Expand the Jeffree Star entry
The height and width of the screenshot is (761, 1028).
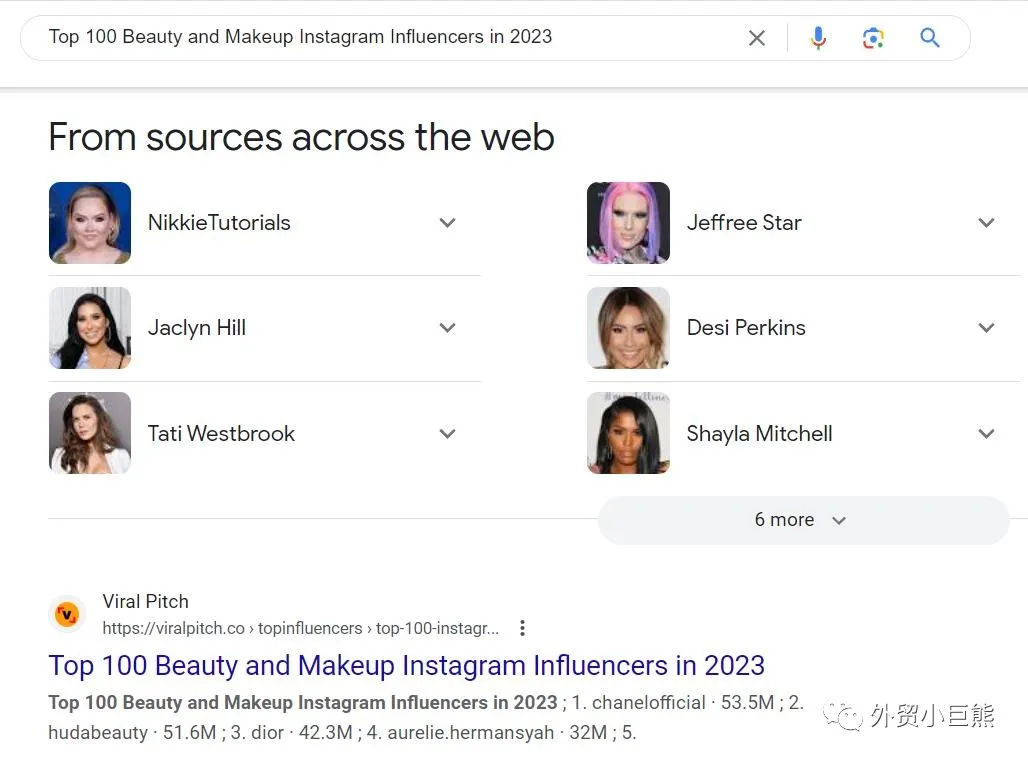pyautogui.click(x=986, y=223)
